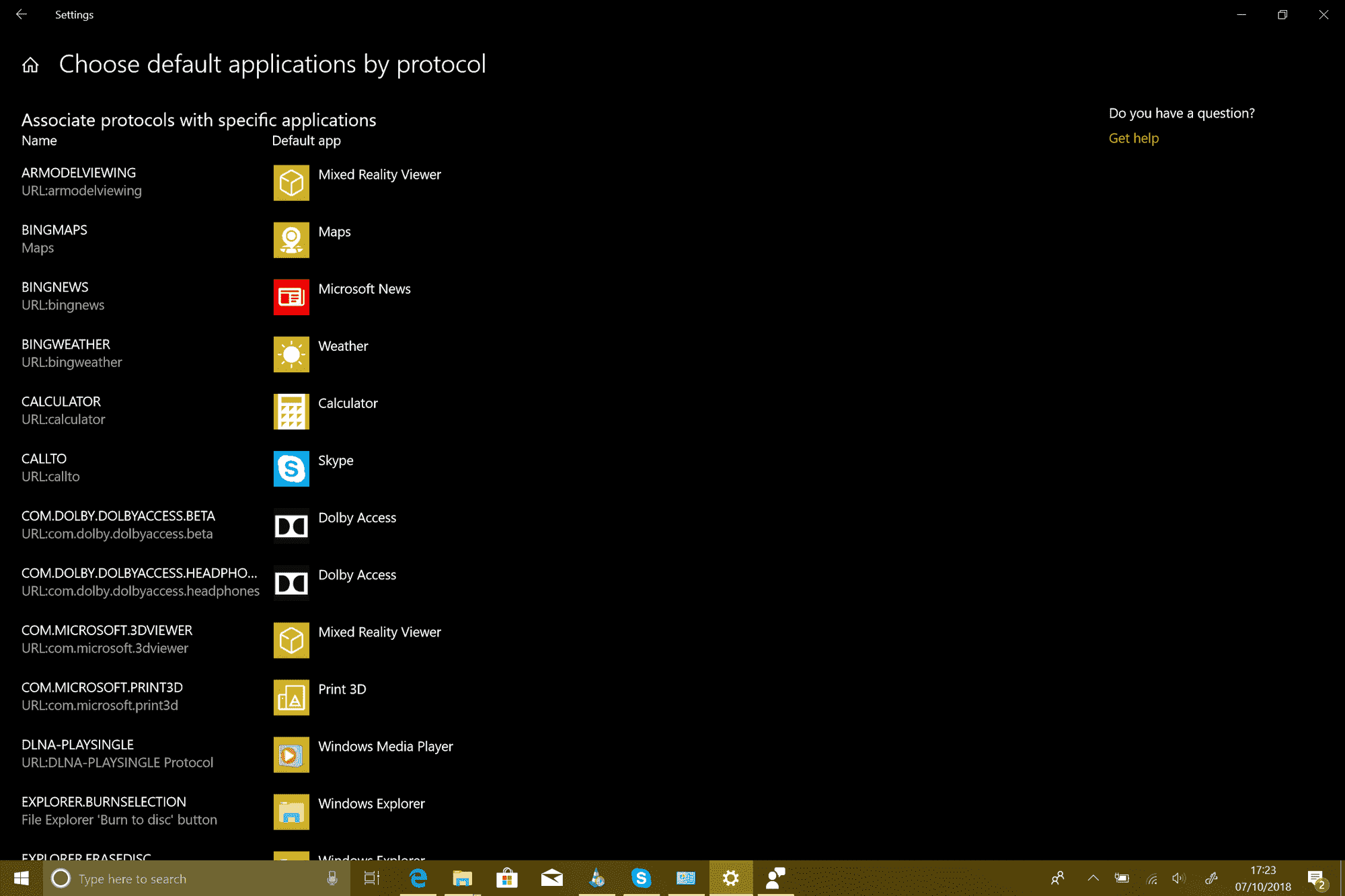Change the Skype default for CALLTO
The width and height of the screenshot is (1345, 896).
point(336,460)
